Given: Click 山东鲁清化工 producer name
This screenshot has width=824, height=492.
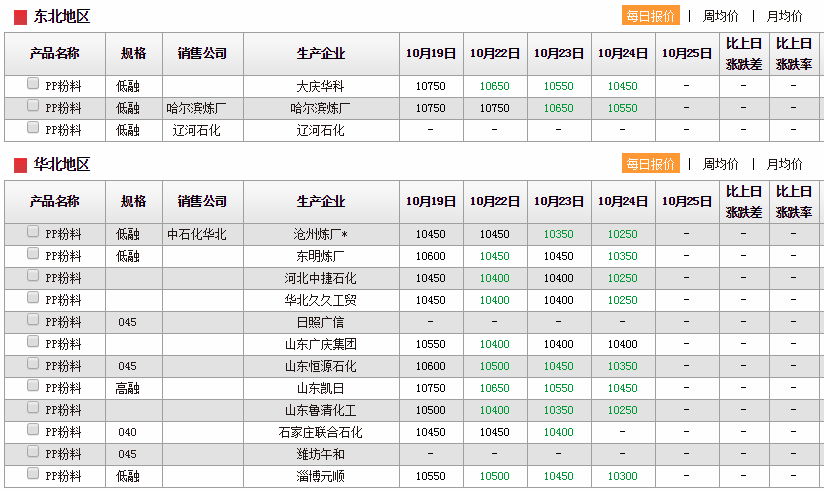Looking at the screenshot, I should click(x=321, y=411).
